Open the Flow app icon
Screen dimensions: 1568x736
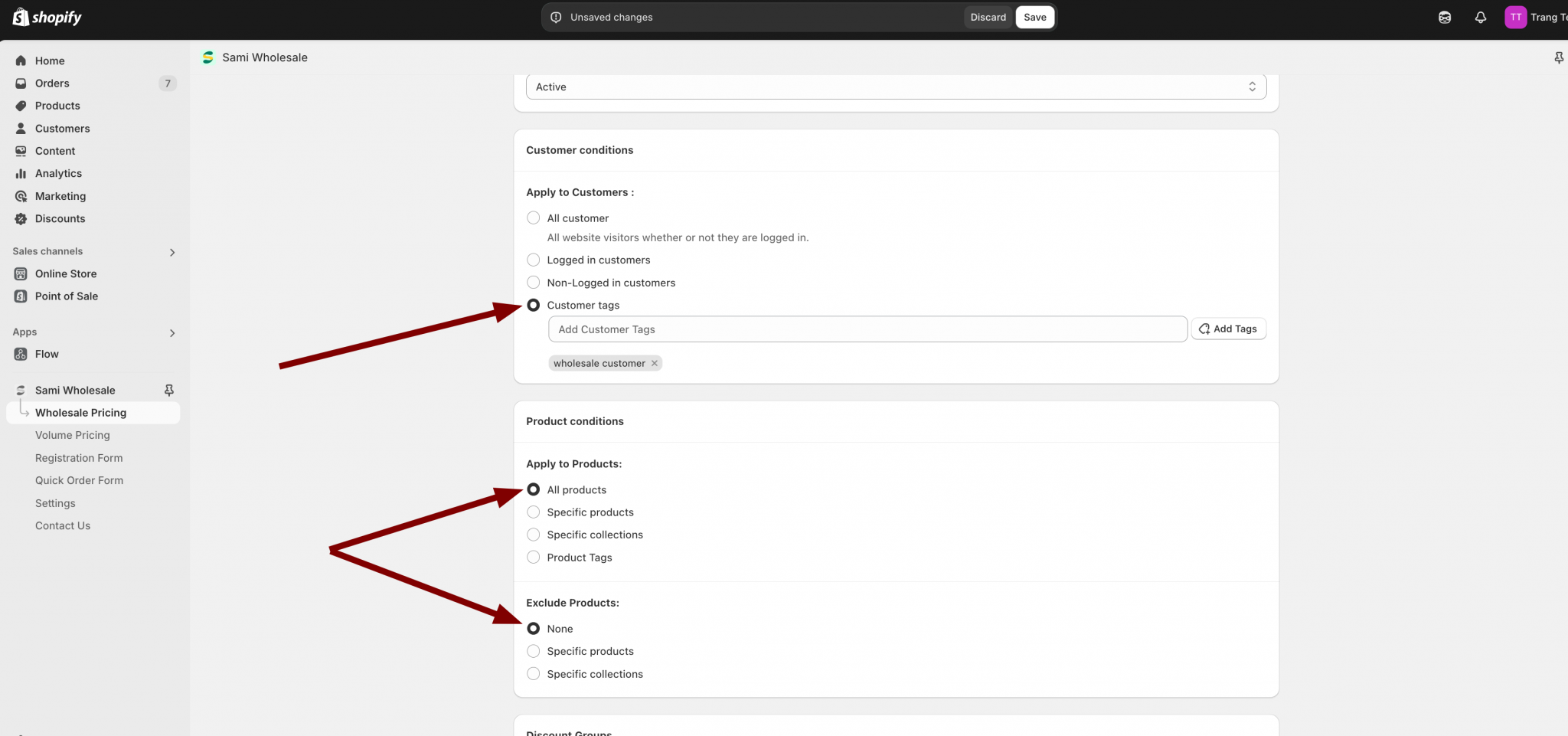point(21,354)
